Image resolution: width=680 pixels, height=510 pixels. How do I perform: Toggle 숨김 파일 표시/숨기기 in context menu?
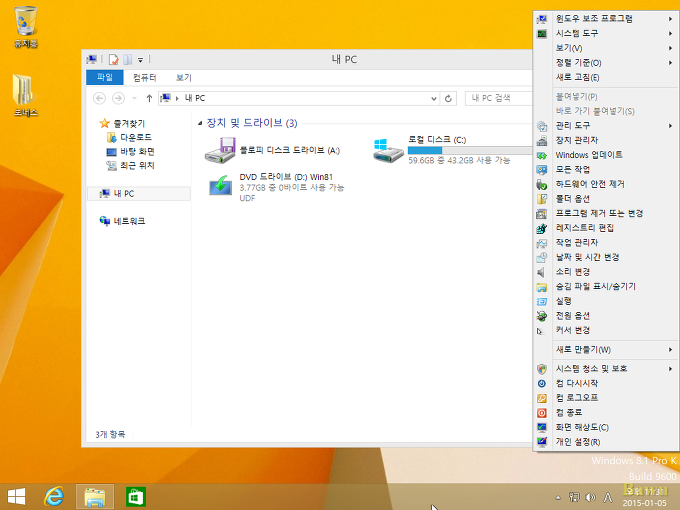(x=606, y=287)
